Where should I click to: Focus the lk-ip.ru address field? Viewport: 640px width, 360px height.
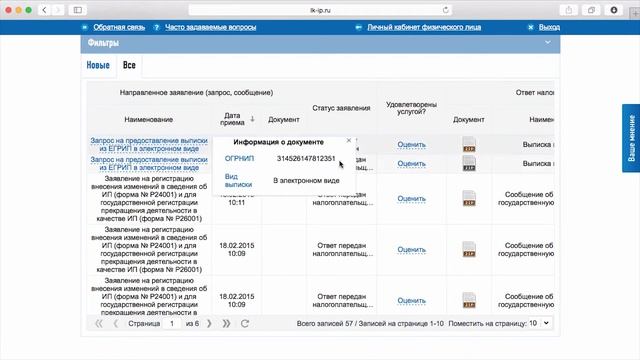tap(320, 10)
